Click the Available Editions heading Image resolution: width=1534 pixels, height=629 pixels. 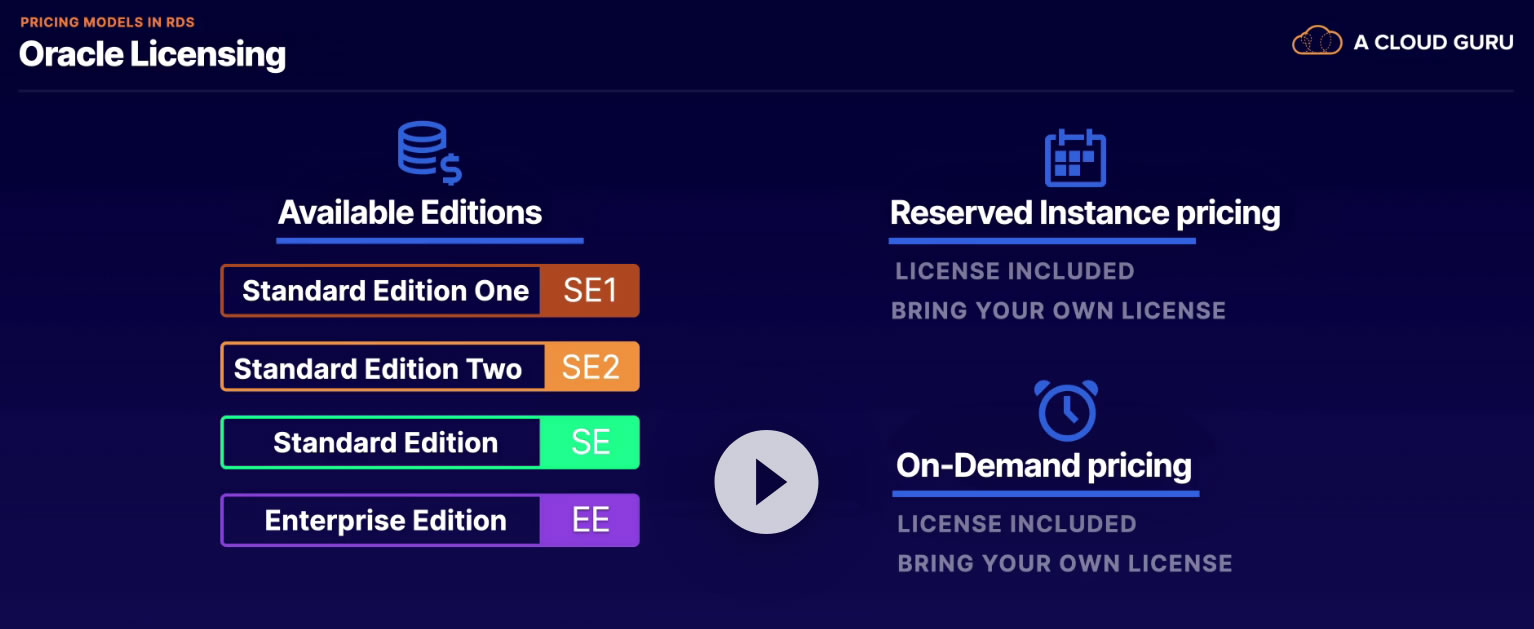point(410,213)
